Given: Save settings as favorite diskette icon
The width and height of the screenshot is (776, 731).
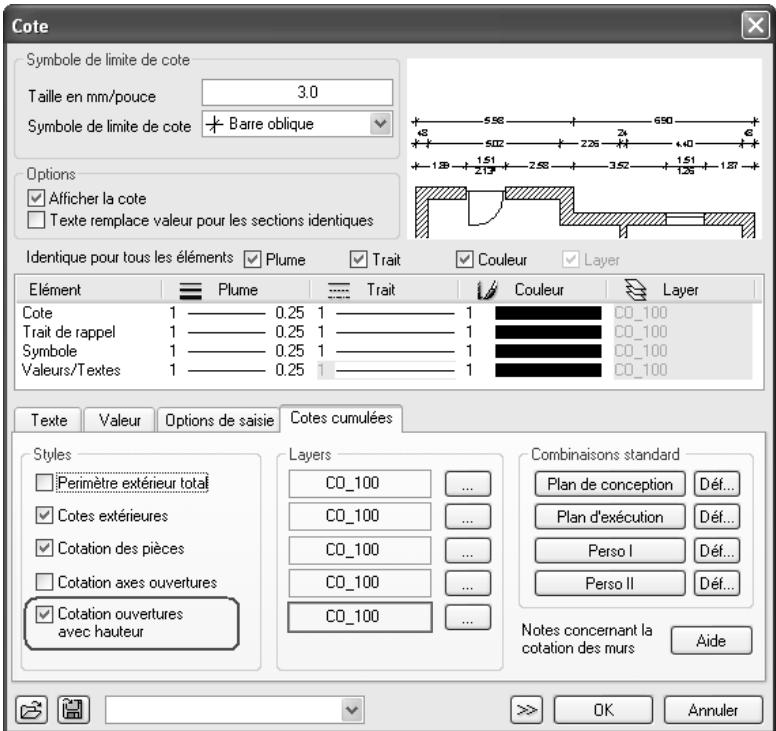Looking at the screenshot, I should [x=74, y=710].
